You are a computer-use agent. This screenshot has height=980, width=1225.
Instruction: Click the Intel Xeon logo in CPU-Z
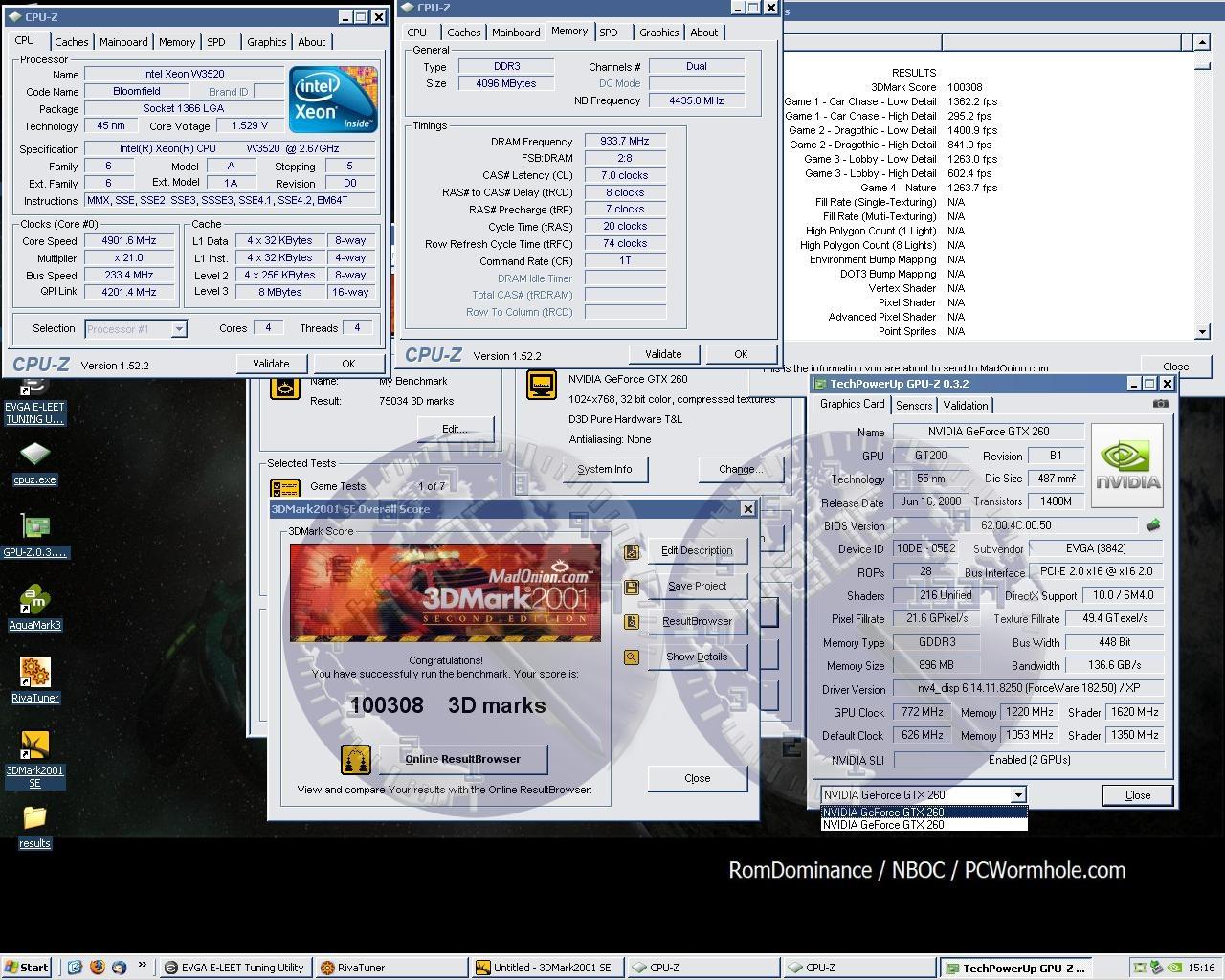click(332, 100)
